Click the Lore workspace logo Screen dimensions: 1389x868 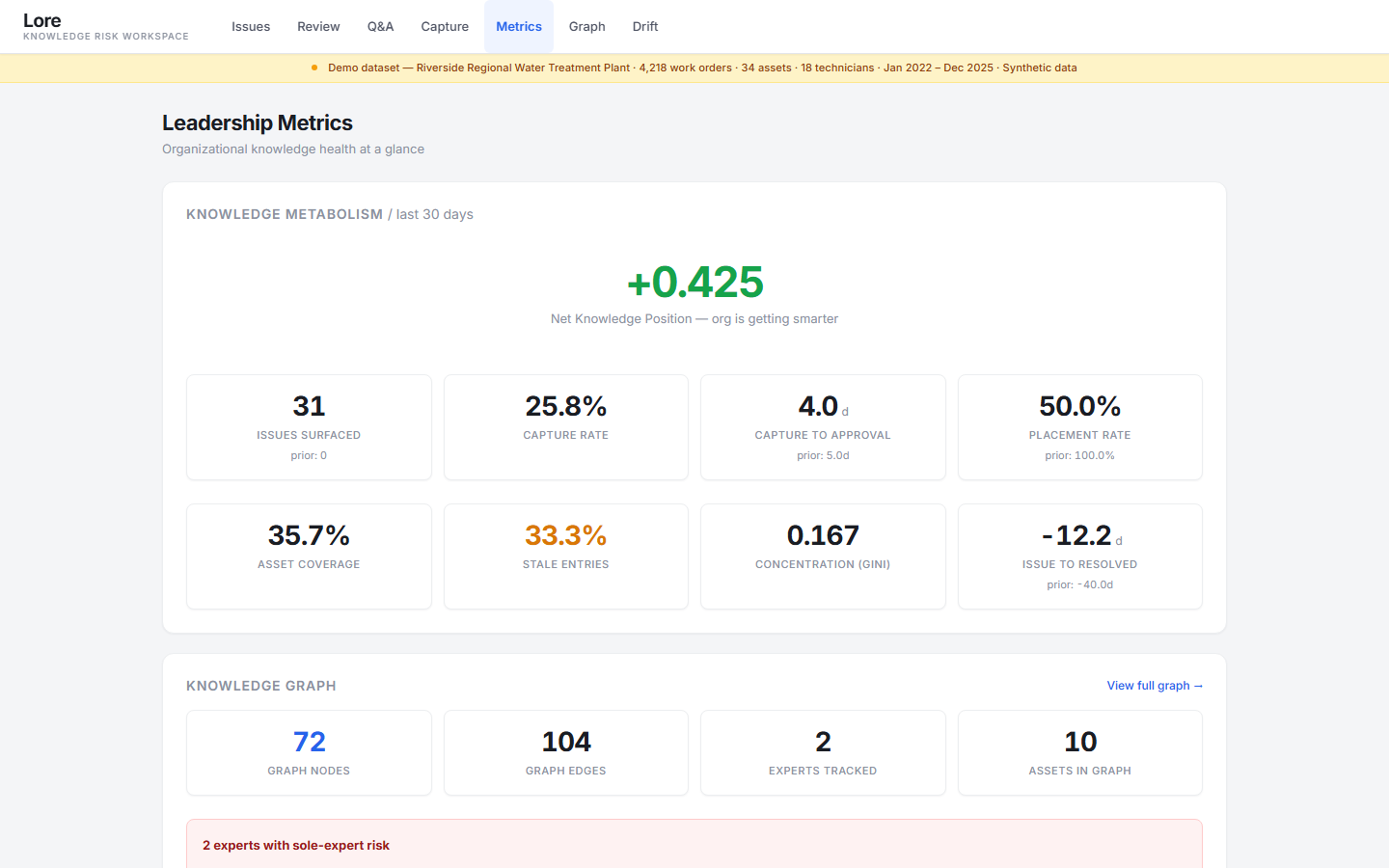click(42, 21)
